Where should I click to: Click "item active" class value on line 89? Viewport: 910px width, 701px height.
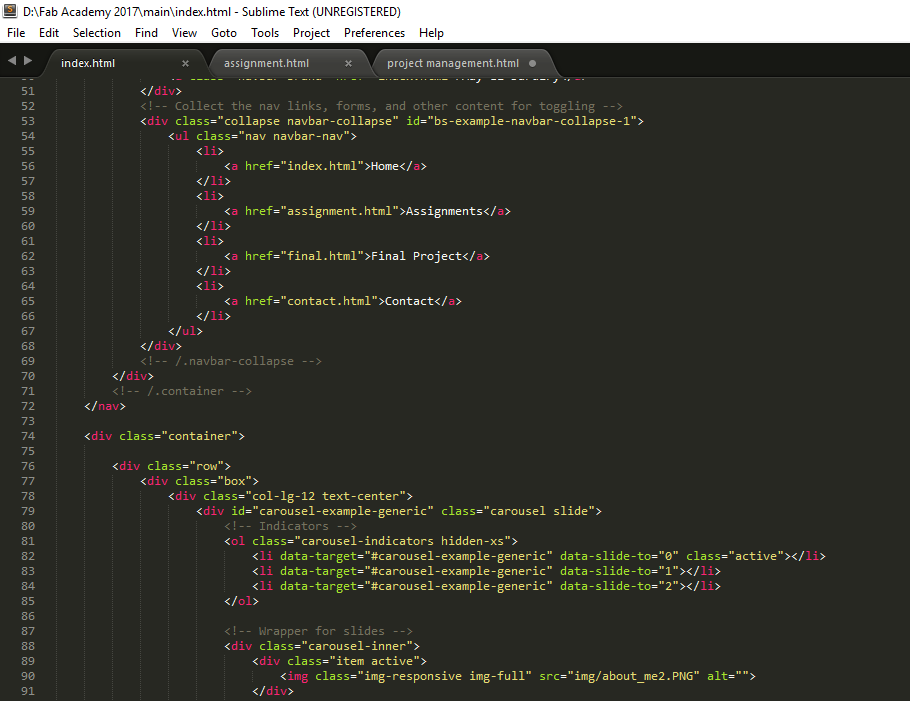(x=375, y=662)
